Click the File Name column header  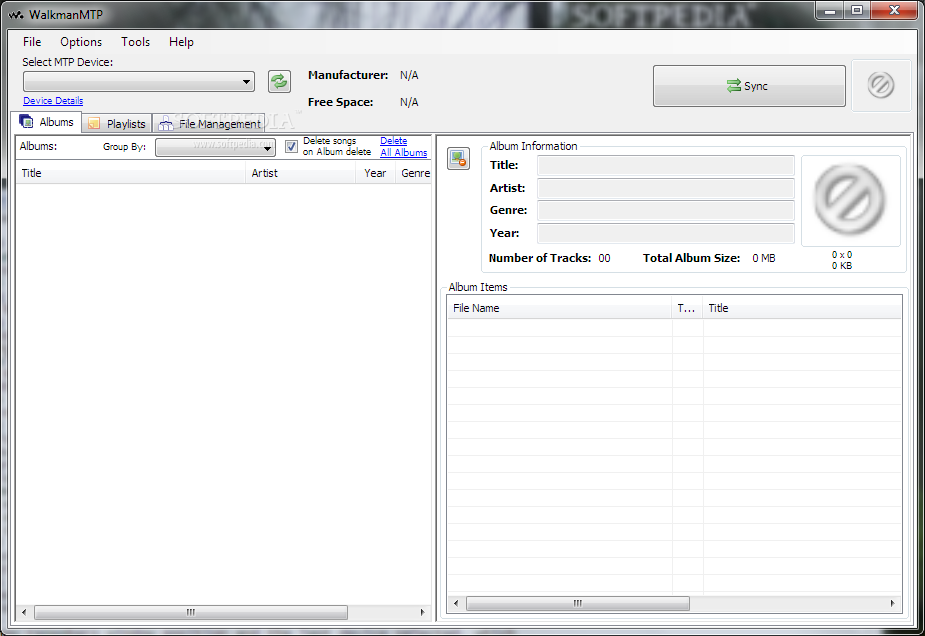(559, 308)
